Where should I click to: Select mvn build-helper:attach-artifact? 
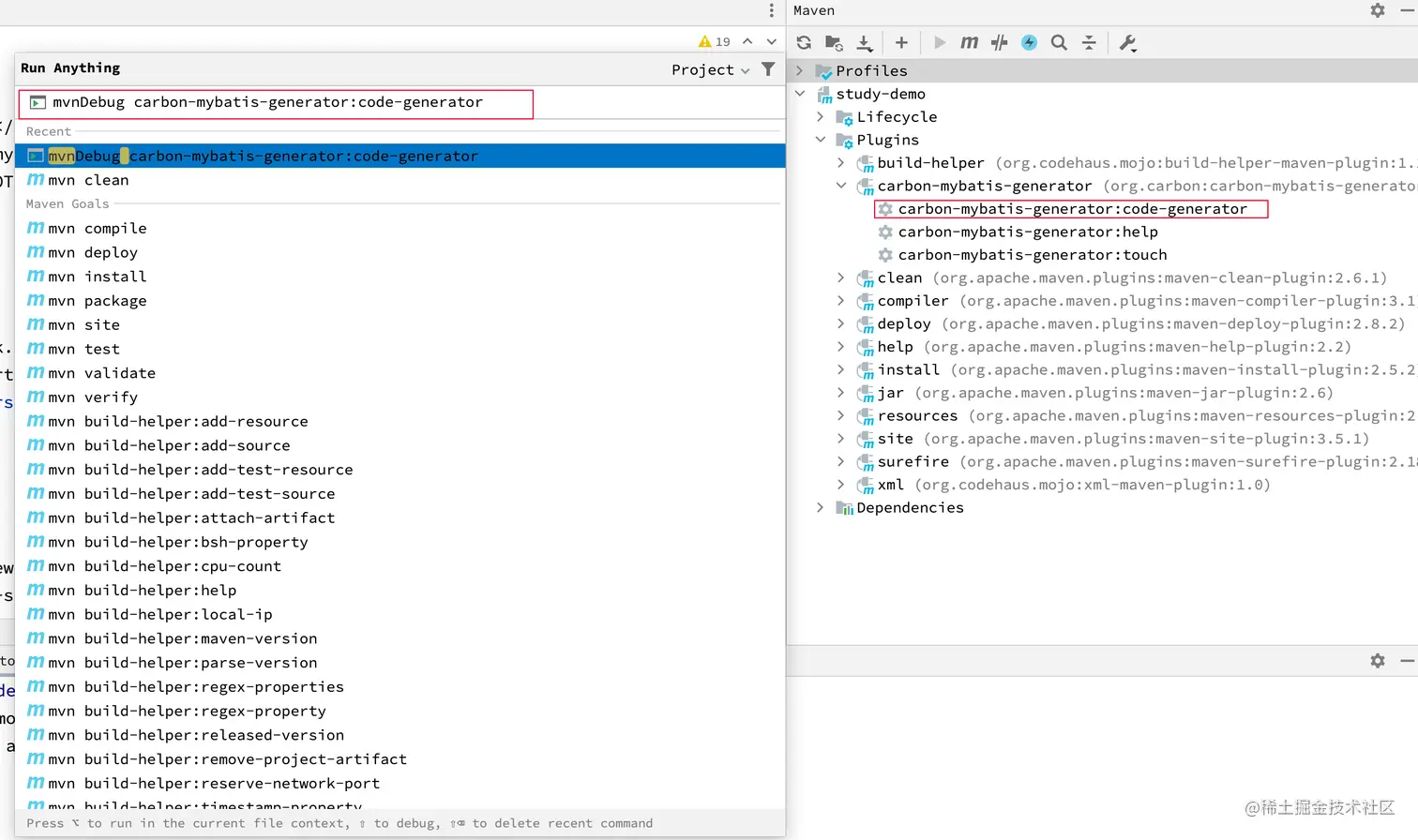tap(400, 517)
